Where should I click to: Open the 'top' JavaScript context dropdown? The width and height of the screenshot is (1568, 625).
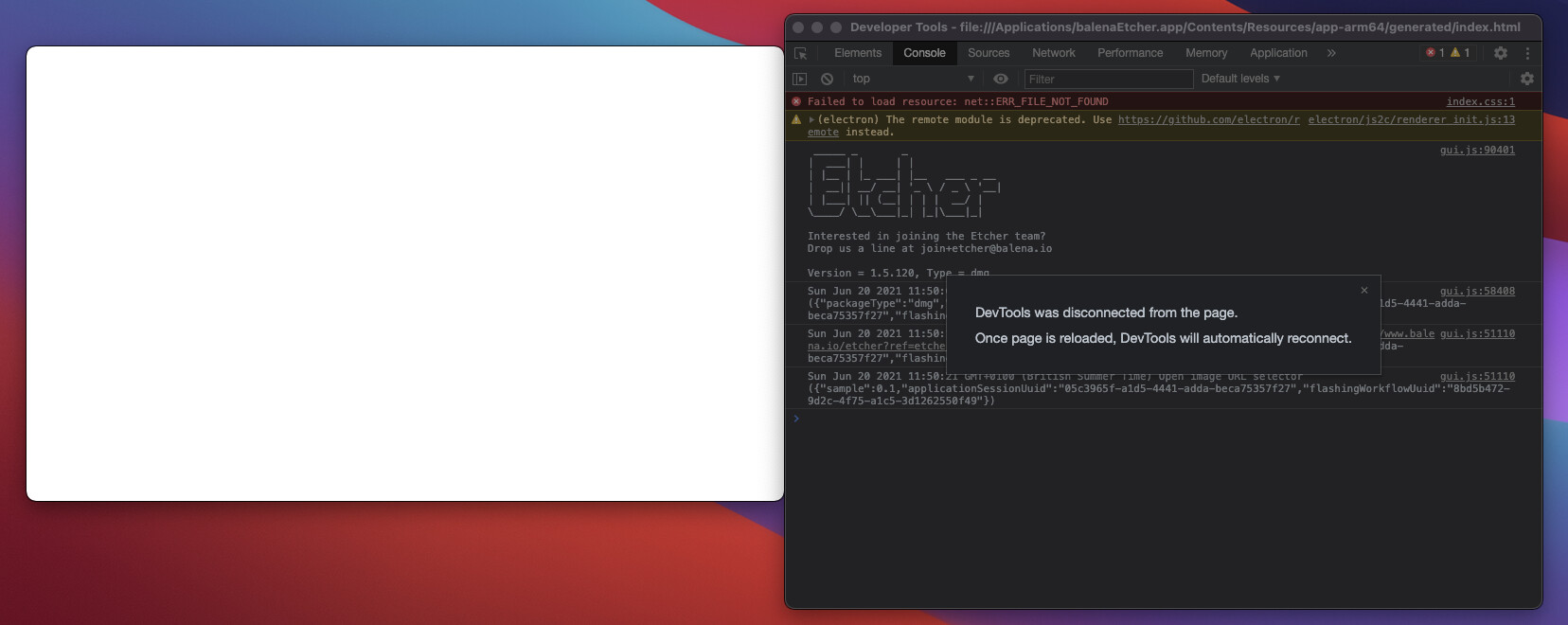tap(913, 79)
